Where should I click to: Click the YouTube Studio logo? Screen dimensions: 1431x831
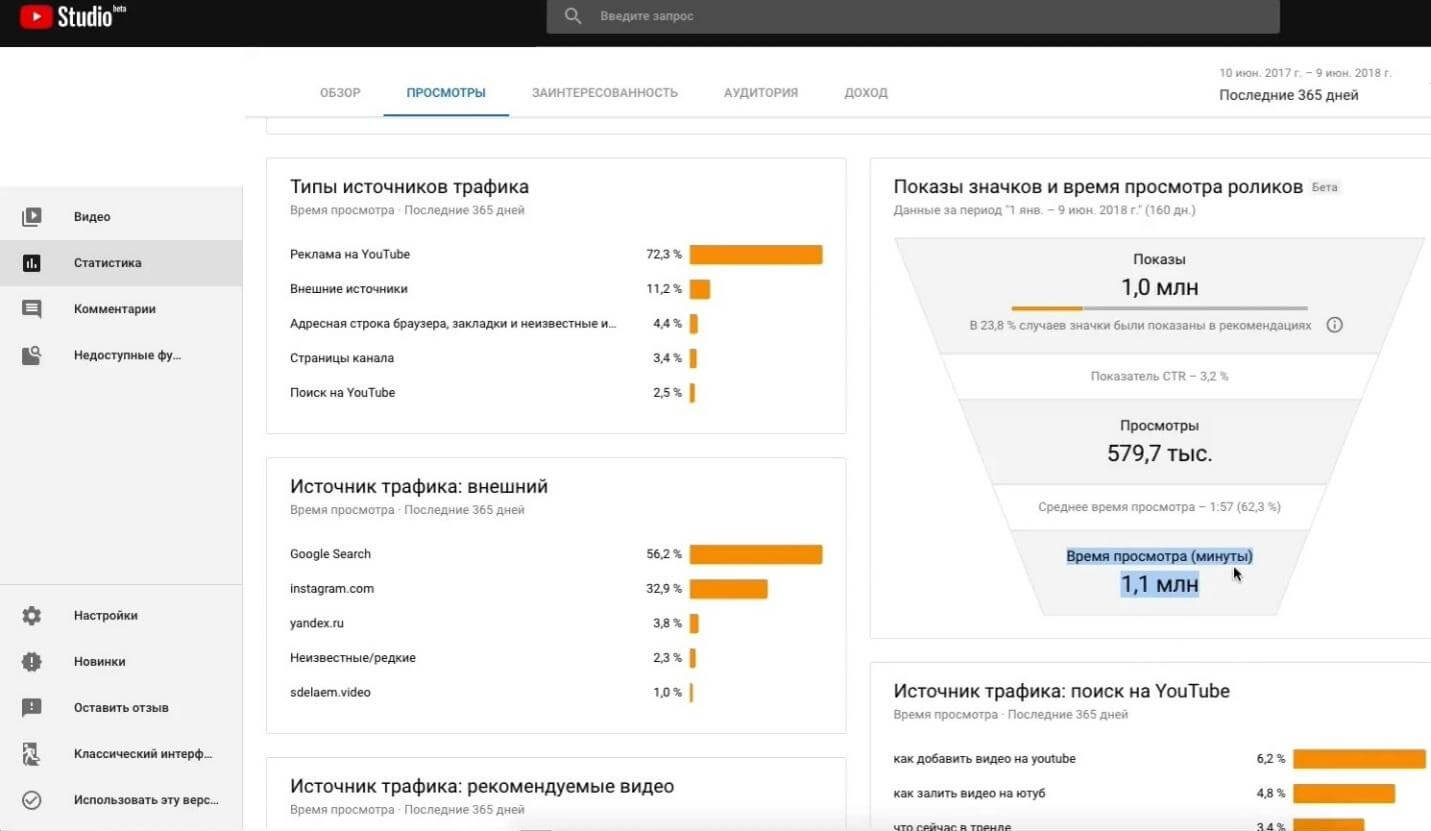point(72,17)
